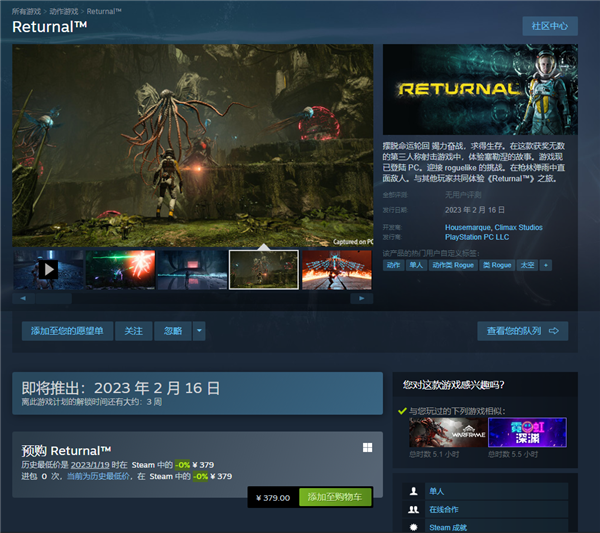Click the Steam achievements icon
This screenshot has width=600, height=533.
click(x=414, y=527)
